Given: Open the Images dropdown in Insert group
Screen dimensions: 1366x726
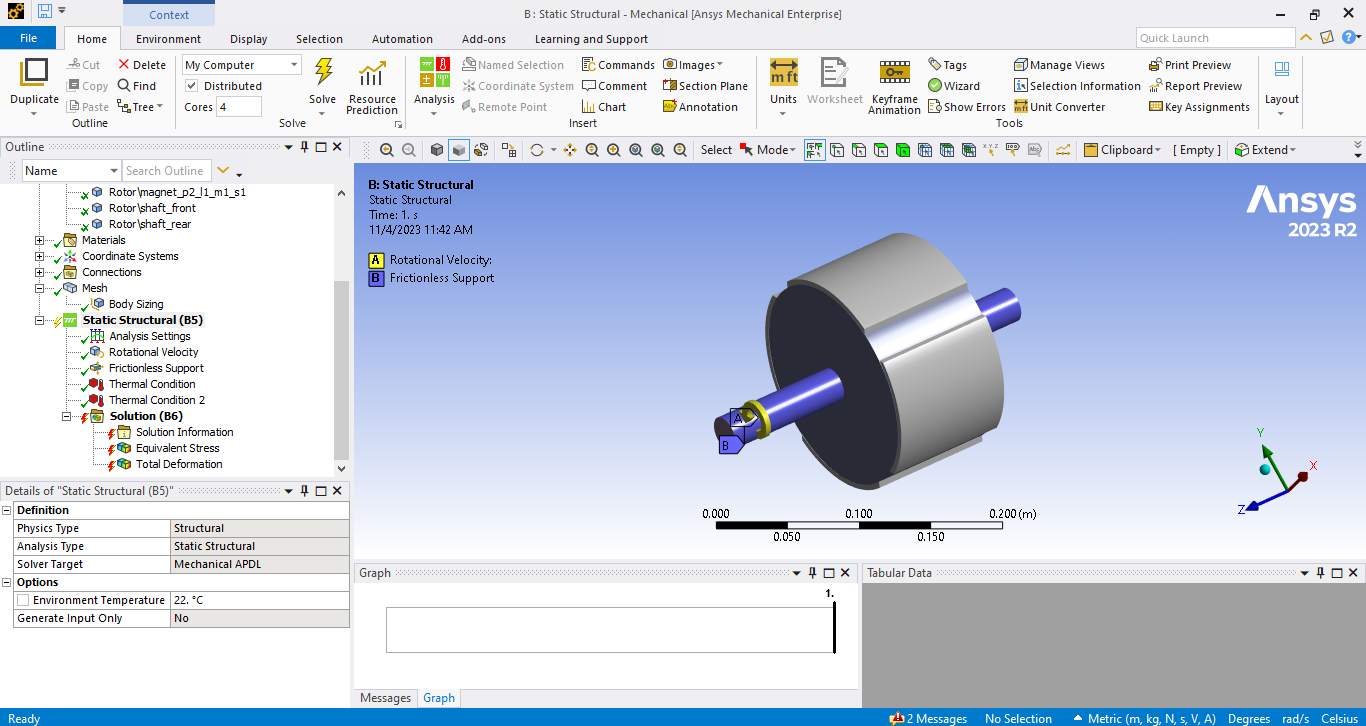Looking at the screenshot, I should 693,65.
